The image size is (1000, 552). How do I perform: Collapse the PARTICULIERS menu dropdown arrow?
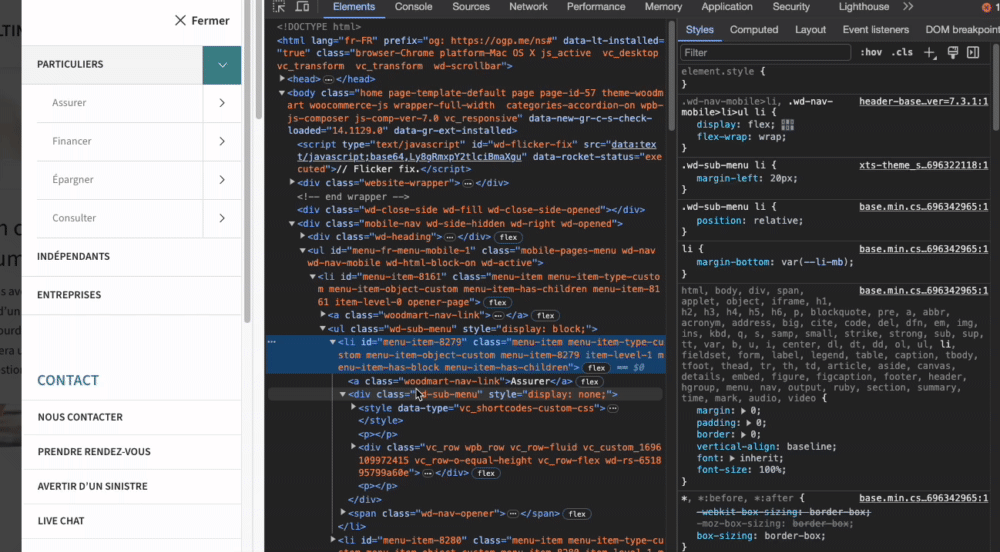click(222, 65)
